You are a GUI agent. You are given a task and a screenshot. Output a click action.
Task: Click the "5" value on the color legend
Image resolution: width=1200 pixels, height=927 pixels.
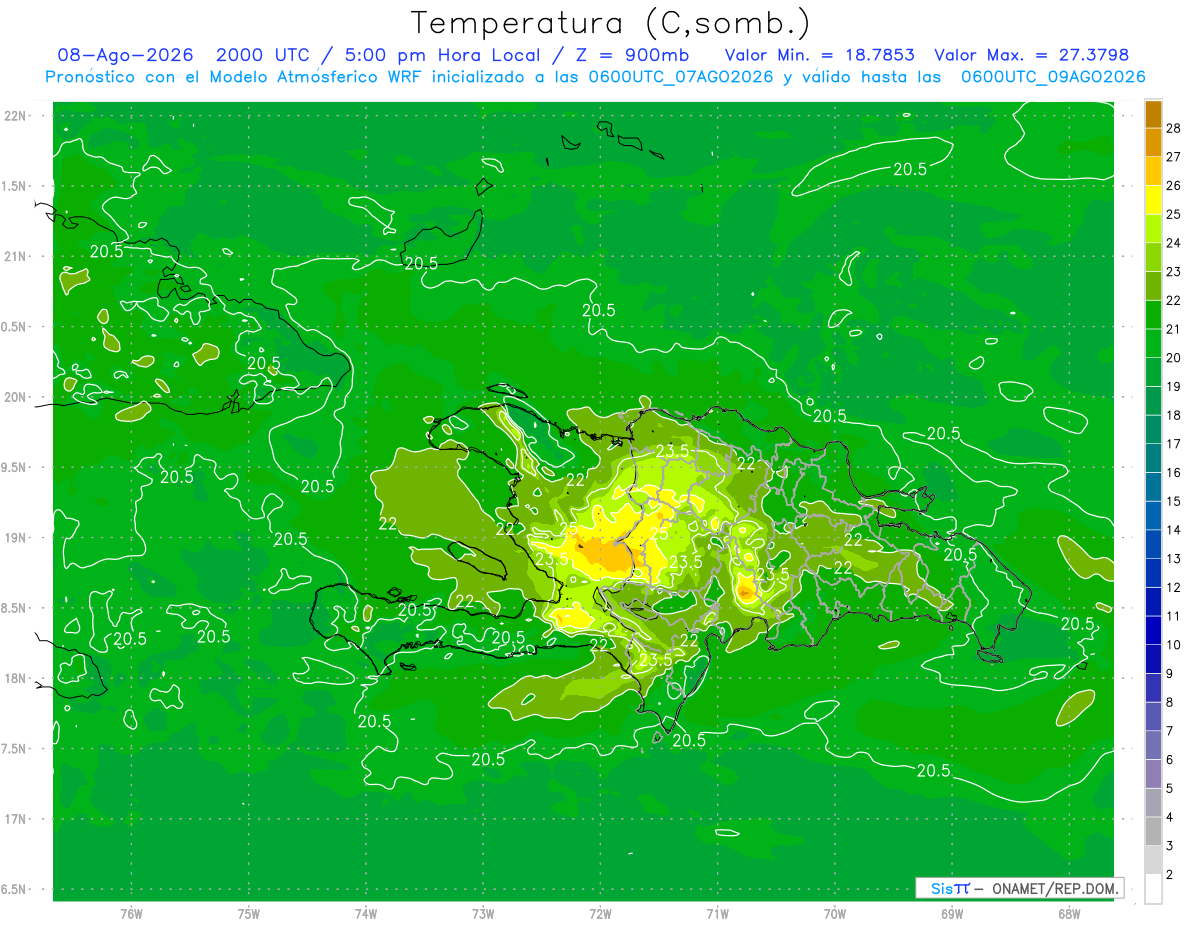[x=1170, y=789]
